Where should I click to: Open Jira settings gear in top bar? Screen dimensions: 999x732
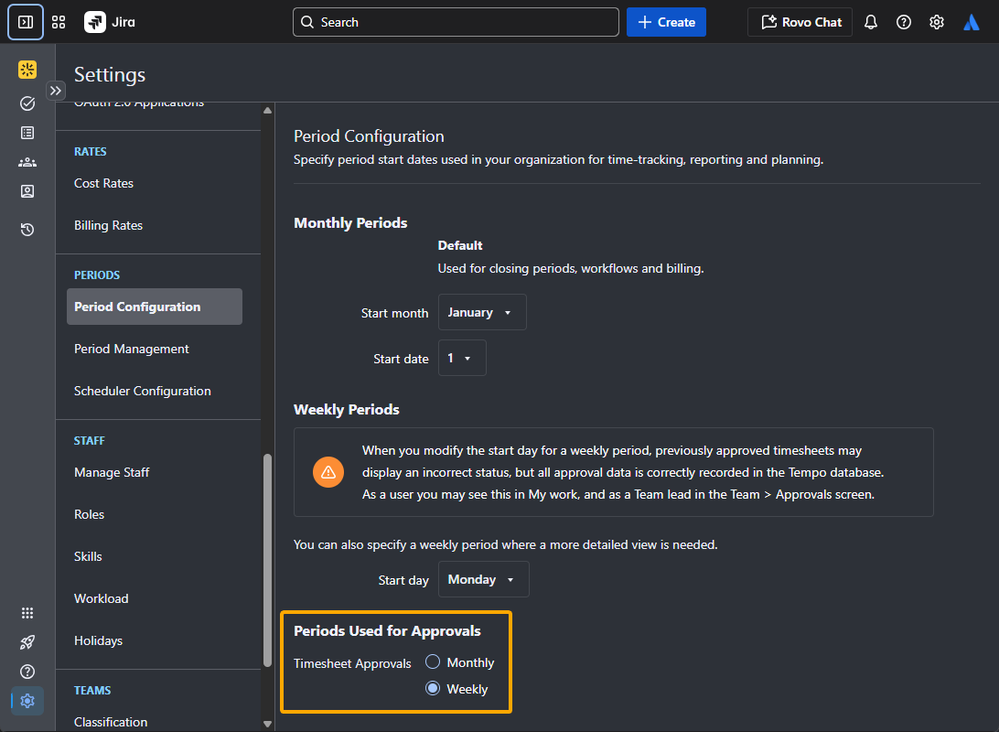937,22
